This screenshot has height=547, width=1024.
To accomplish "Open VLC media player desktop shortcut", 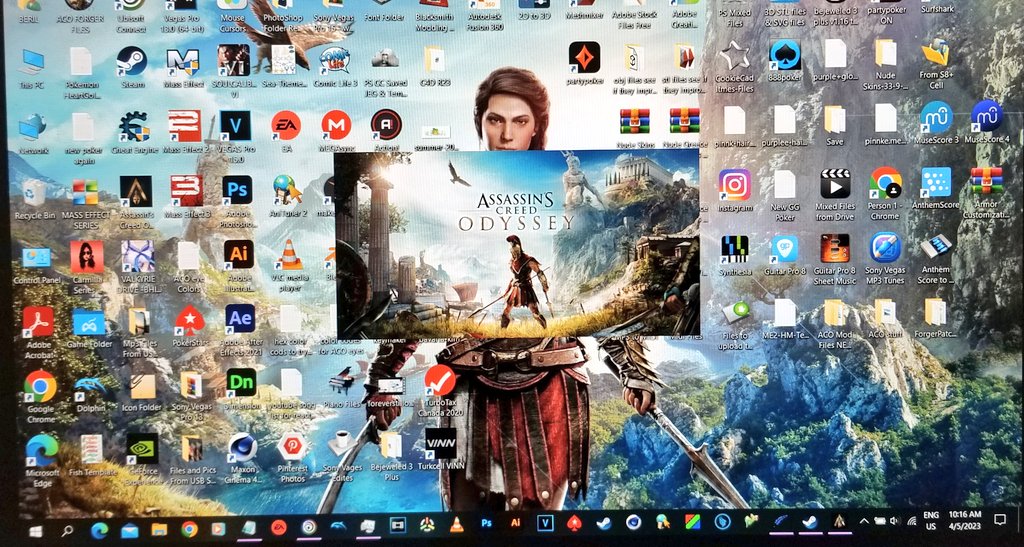I will tap(290, 255).
